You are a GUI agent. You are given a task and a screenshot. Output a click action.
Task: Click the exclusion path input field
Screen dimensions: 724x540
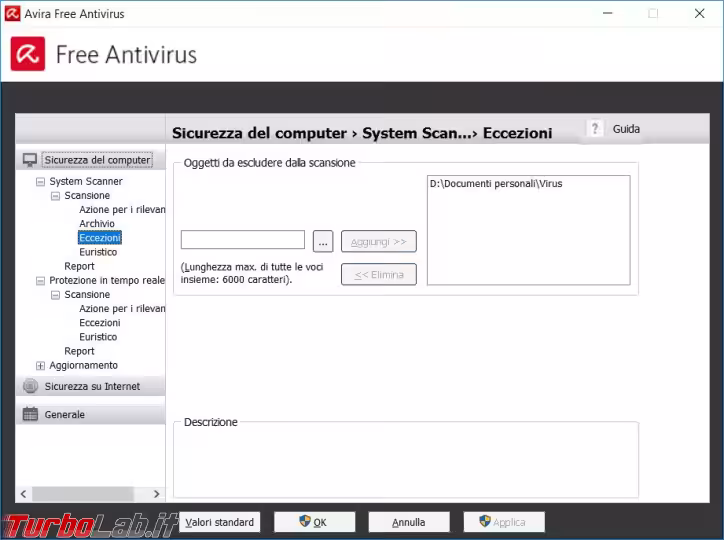click(242, 240)
